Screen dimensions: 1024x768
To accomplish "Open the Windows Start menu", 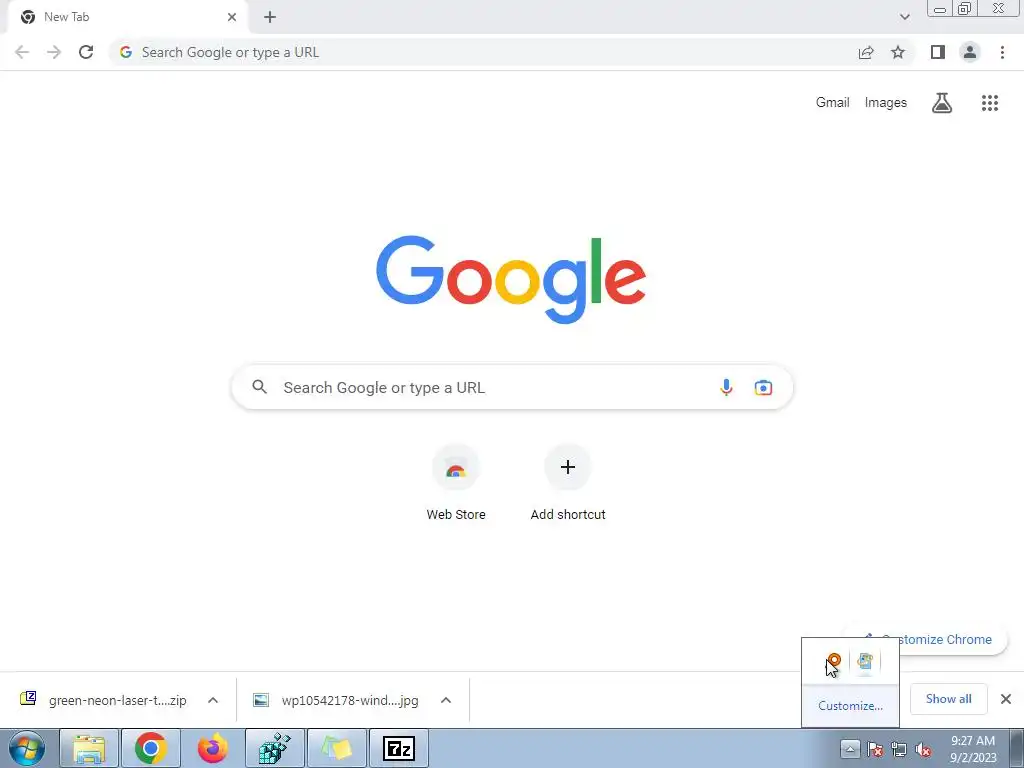I will pyautogui.click(x=27, y=748).
